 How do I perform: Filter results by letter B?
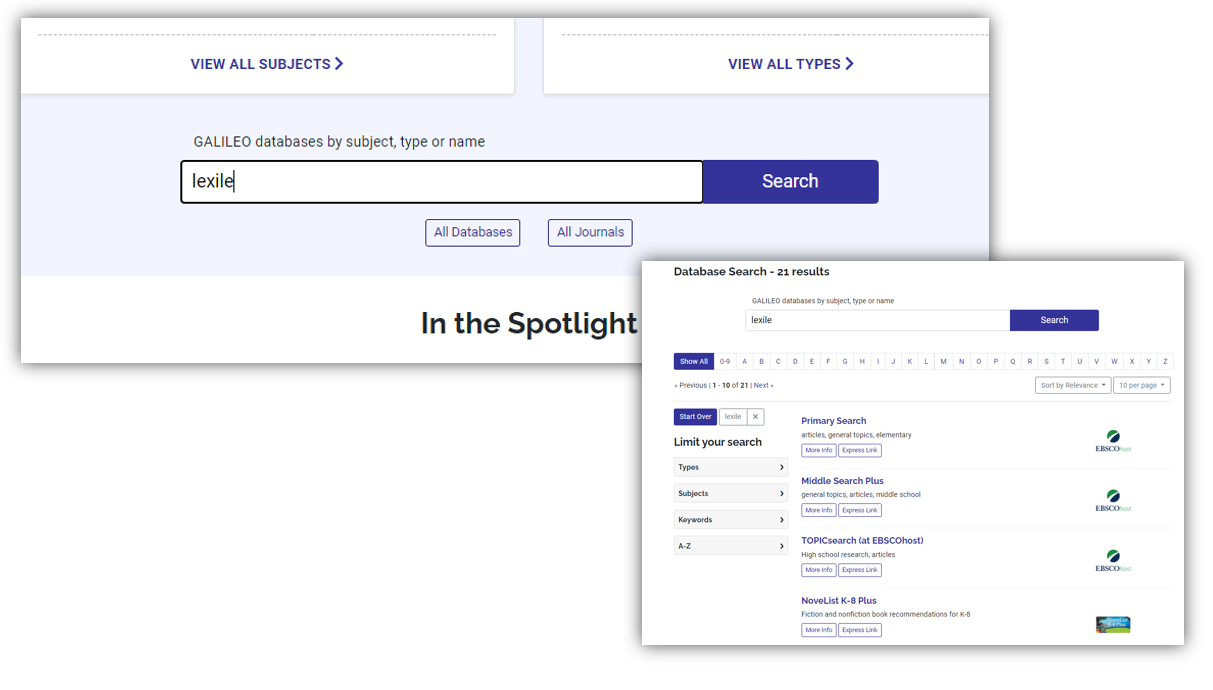[x=761, y=361]
